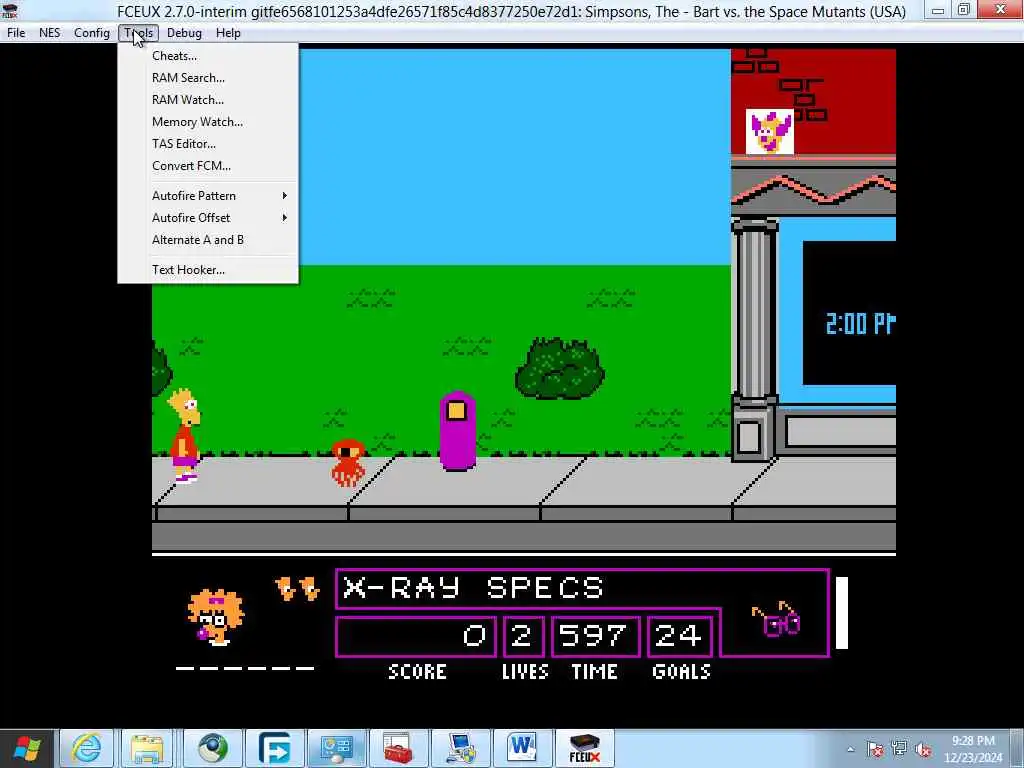Launch Internet Explorer from taskbar
Image resolution: width=1024 pixels, height=768 pixels.
(x=87, y=749)
